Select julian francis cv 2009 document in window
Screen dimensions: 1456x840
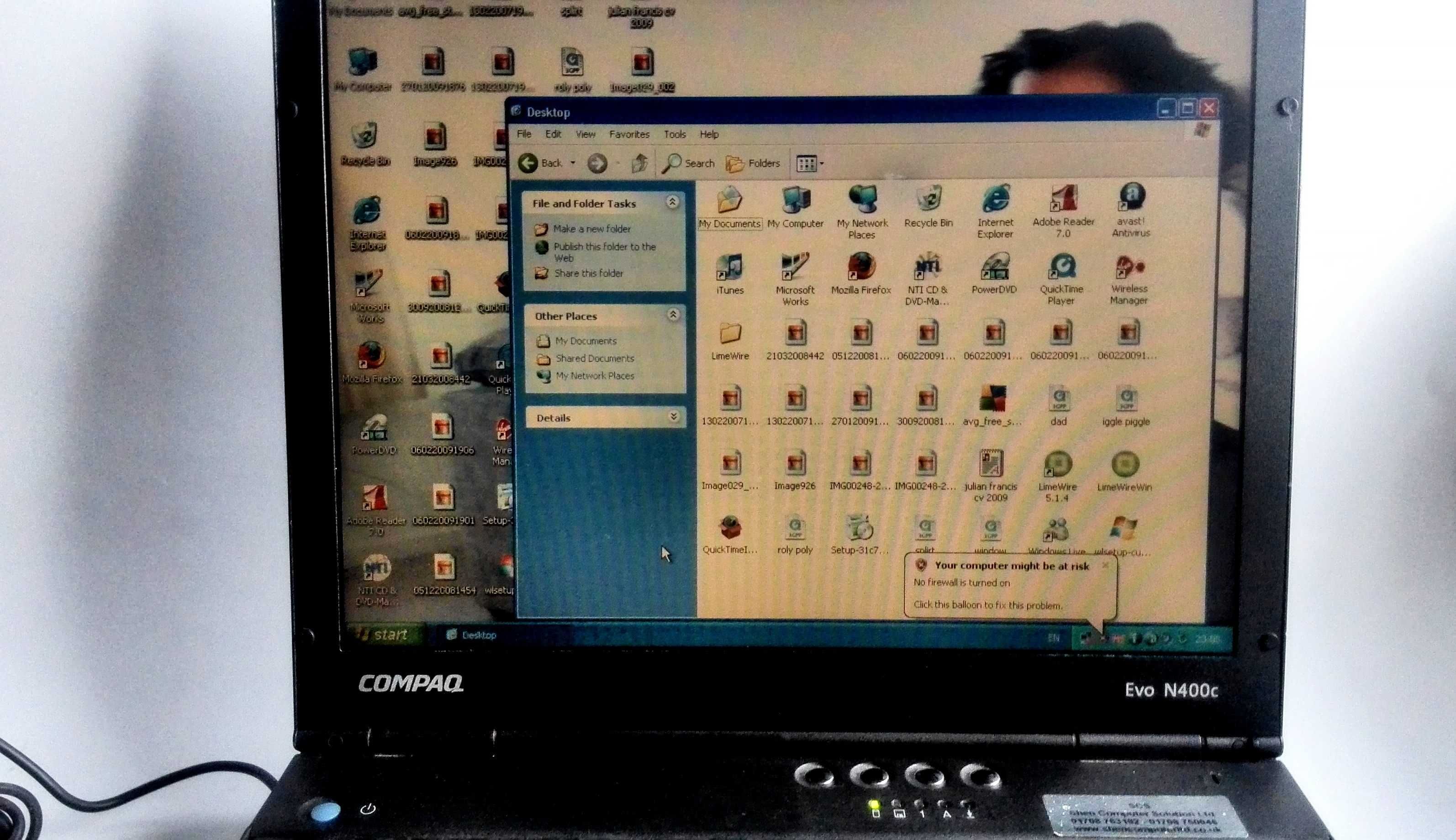[990, 476]
